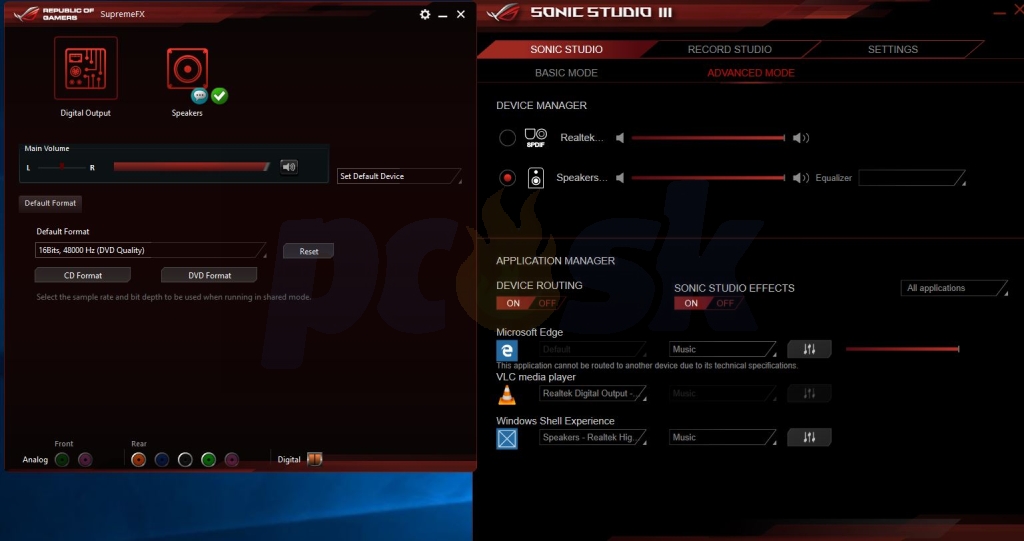
Task: Click the green Rear analog jack
Action: [x=208, y=459]
